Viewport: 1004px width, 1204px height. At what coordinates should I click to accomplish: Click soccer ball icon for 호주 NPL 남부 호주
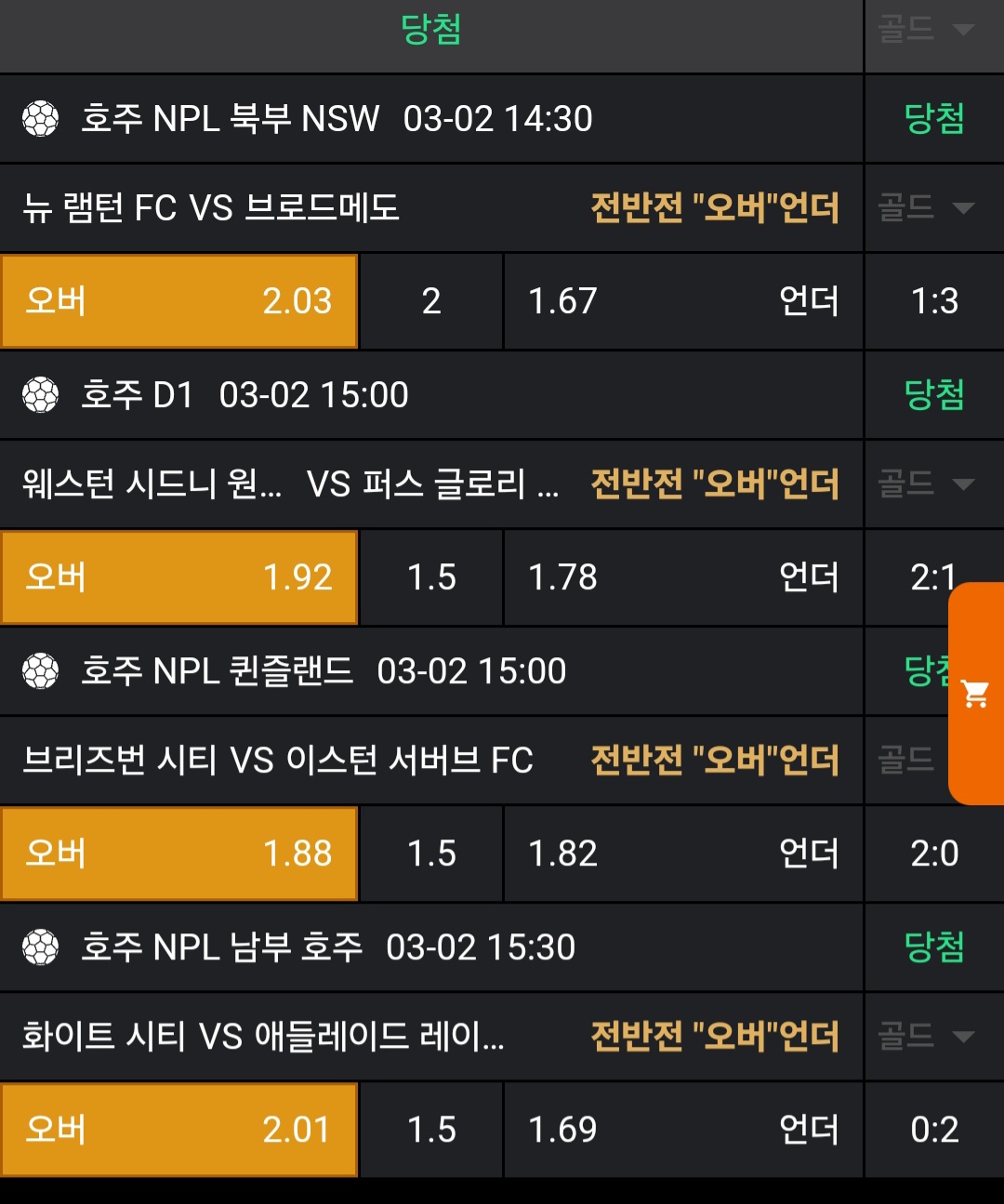coord(41,947)
